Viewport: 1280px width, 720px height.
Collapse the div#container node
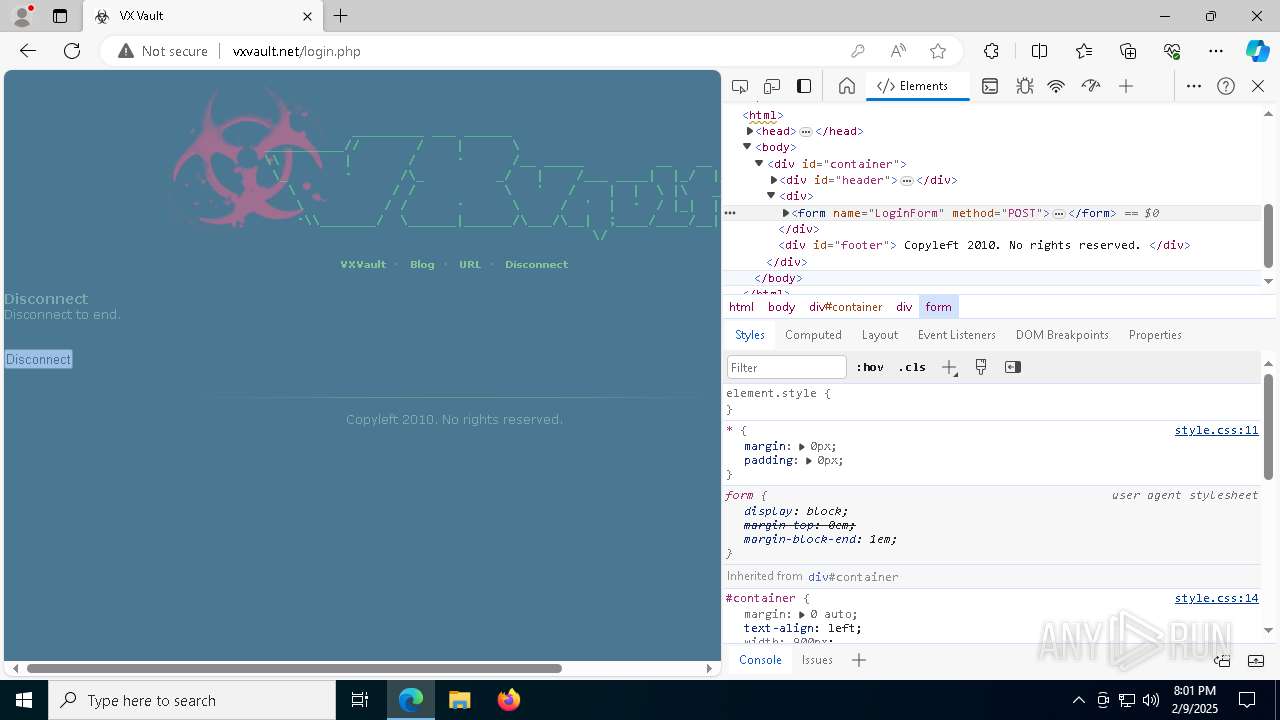coord(759,163)
